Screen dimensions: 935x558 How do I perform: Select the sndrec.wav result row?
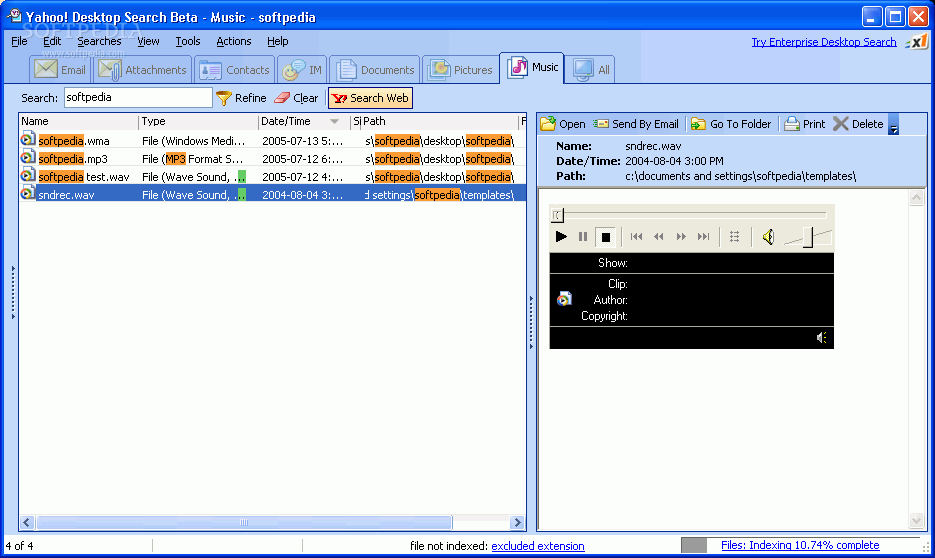click(273, 194)
